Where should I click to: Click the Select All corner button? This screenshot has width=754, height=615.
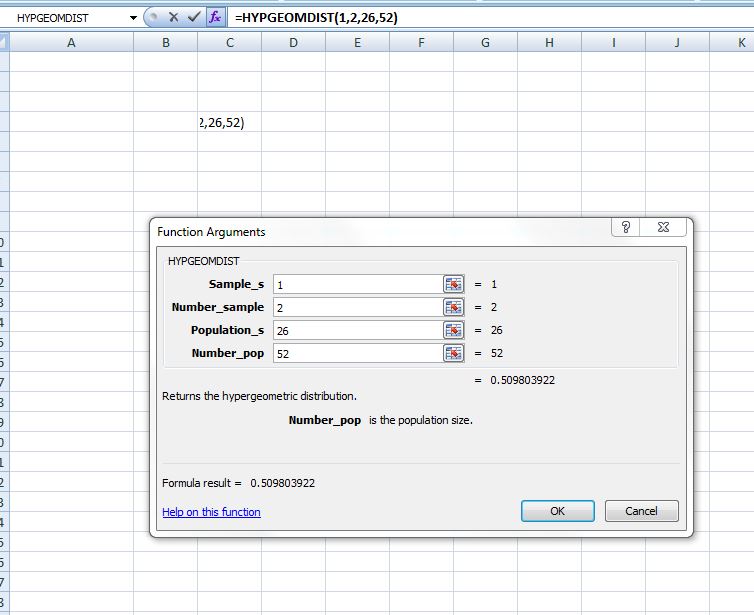coord(4,42)
